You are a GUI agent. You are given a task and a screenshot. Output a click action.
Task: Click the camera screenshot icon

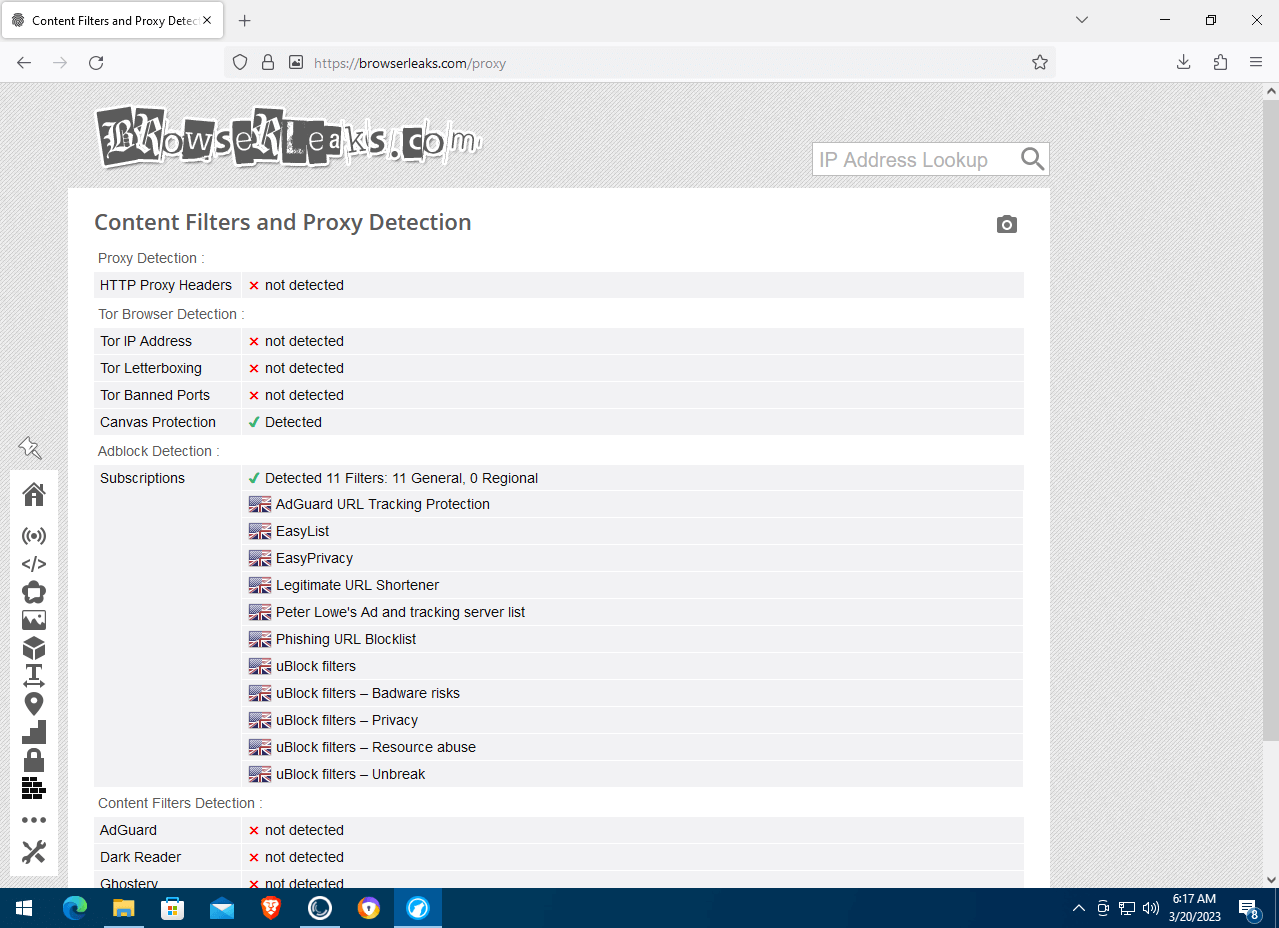pyautogui.click(x=1007, y=225)
